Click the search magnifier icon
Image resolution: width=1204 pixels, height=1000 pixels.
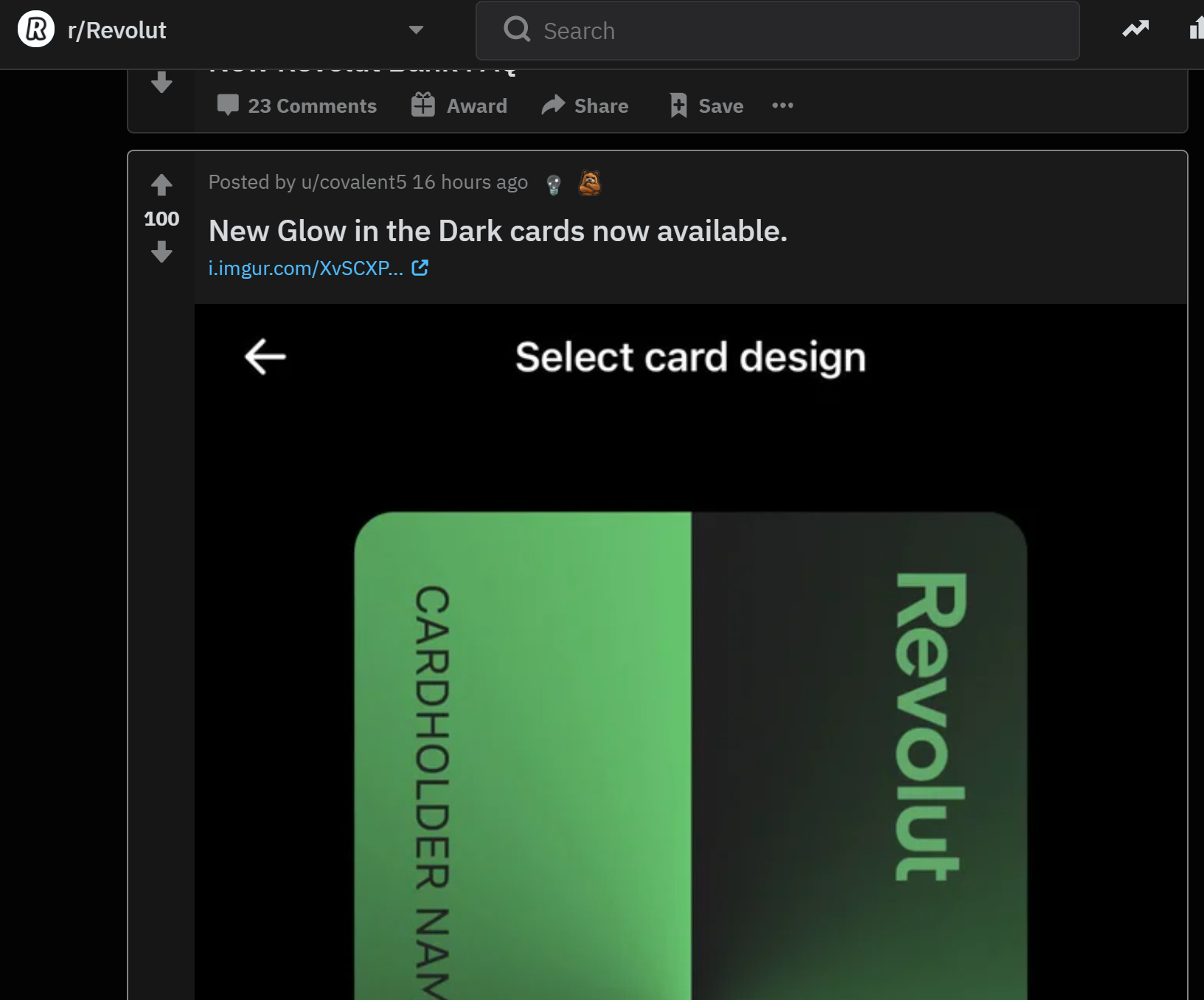(517, 29)
